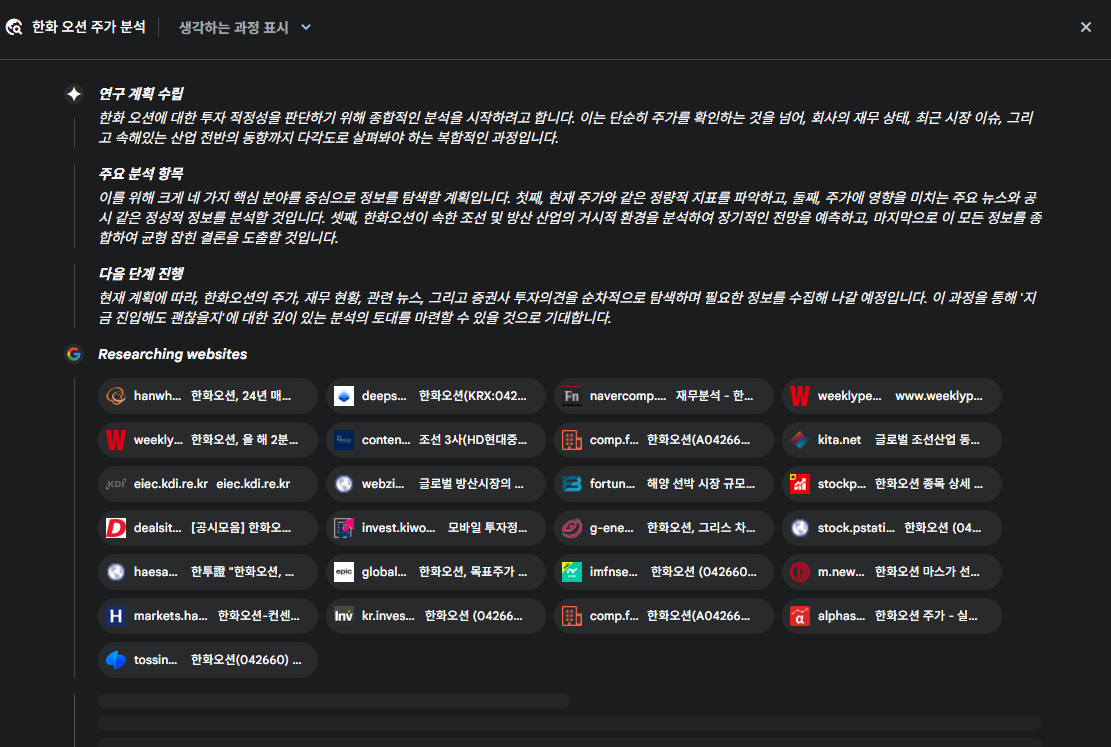Click the red W favicon on weekly... chip

click(115, 439)
